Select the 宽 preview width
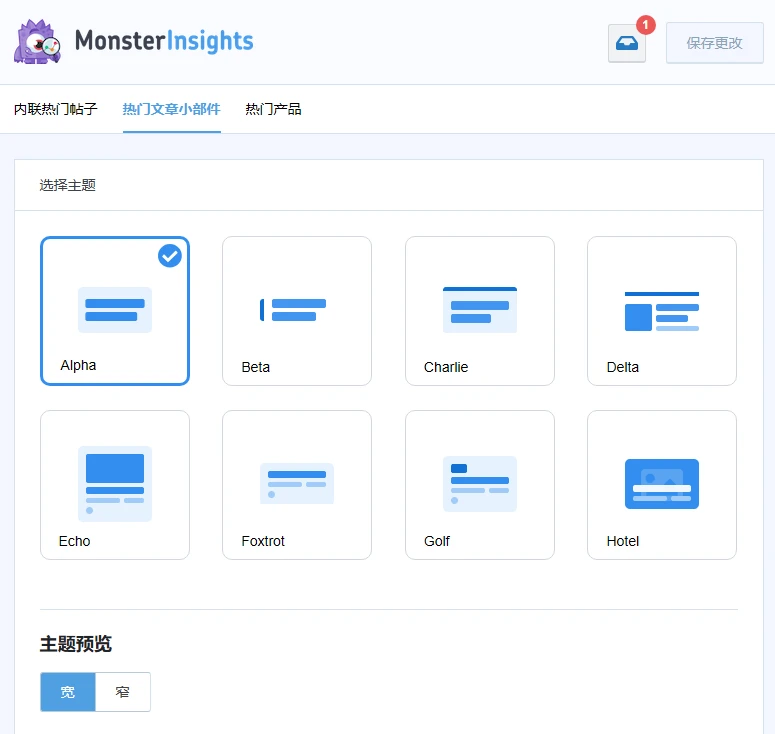775x734 pixels. pyautogui.click(x=68, y=691)
